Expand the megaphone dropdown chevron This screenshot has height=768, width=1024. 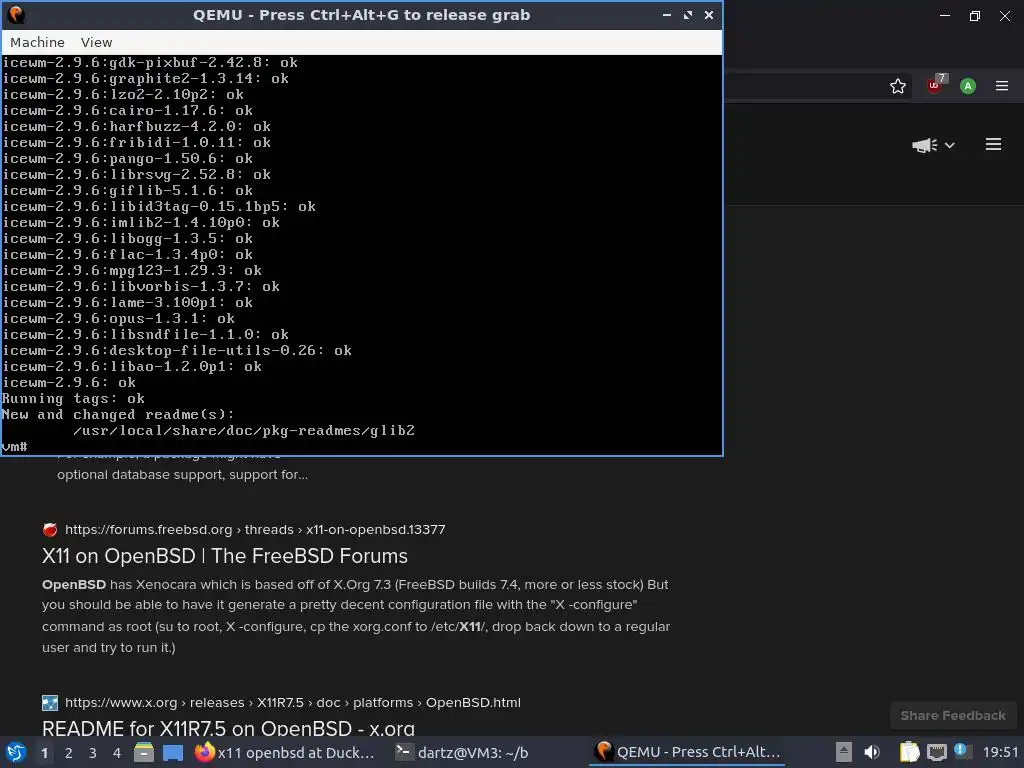(950, 145)
